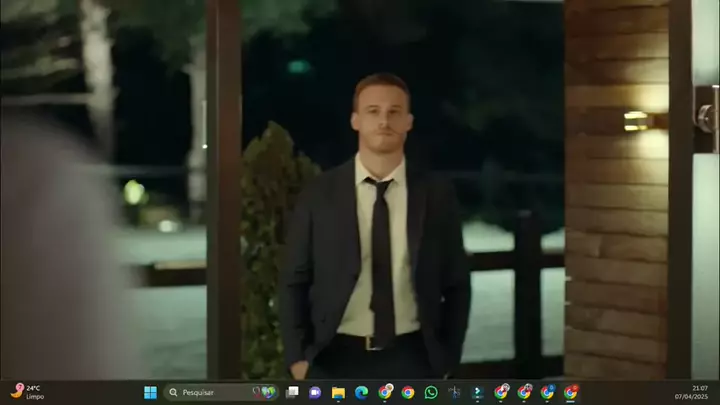The width and height of the screenshot is (720, 405).
Task: Open the Windows Start menu
Action: point(150,392)
